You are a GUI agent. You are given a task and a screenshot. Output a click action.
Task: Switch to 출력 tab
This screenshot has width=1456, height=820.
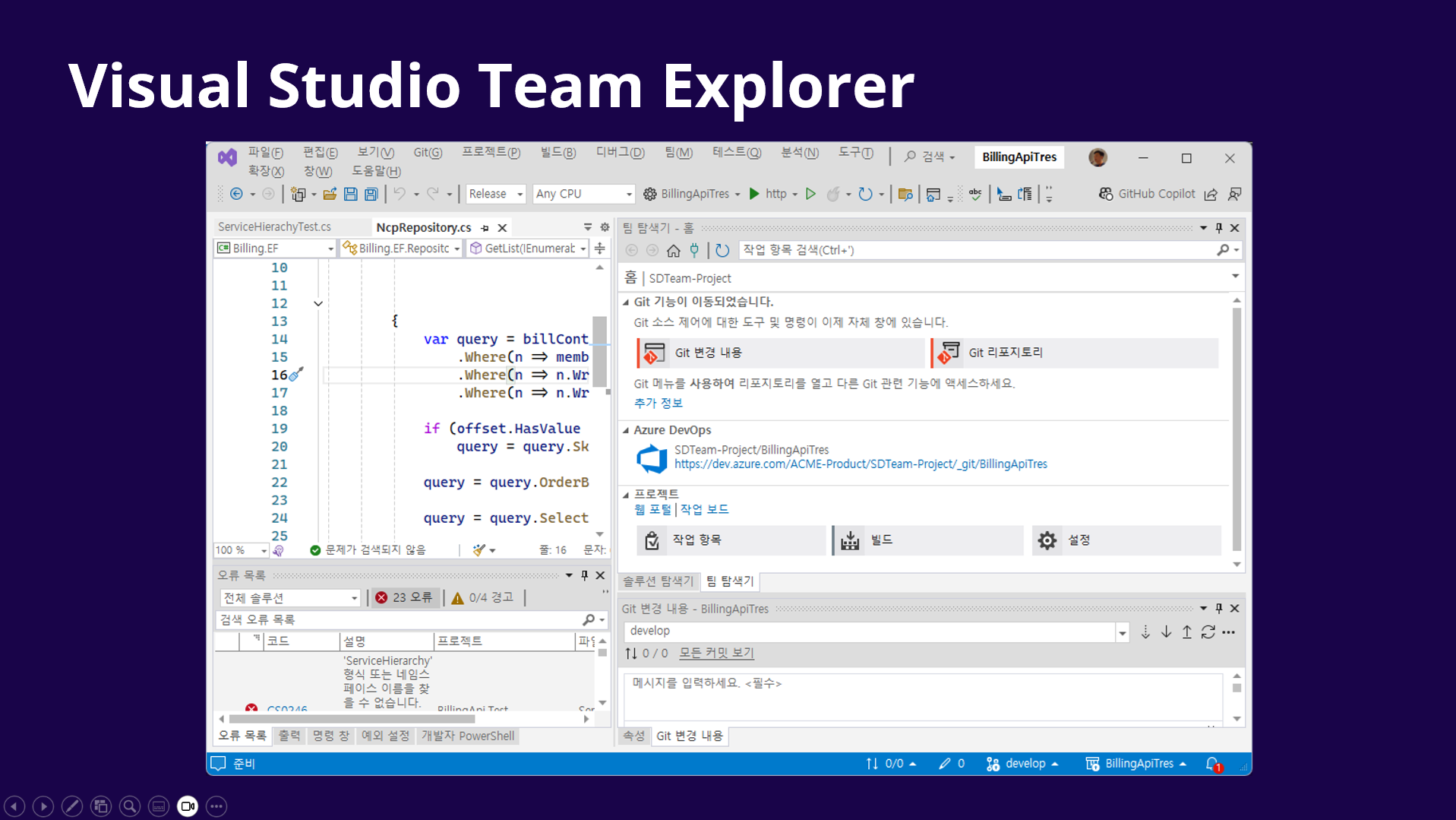(289, 736)
